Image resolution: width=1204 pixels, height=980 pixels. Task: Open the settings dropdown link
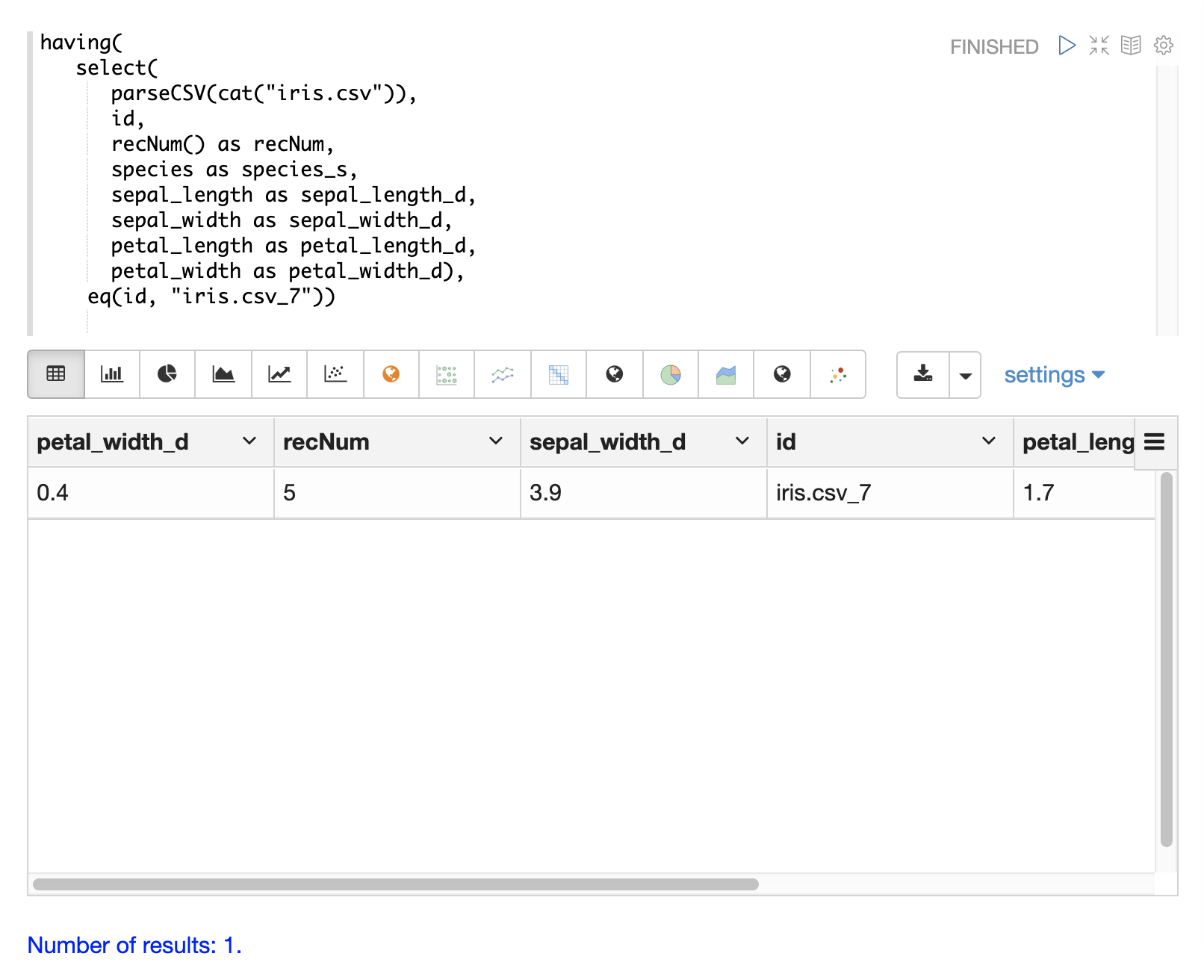click(1053, 375)
